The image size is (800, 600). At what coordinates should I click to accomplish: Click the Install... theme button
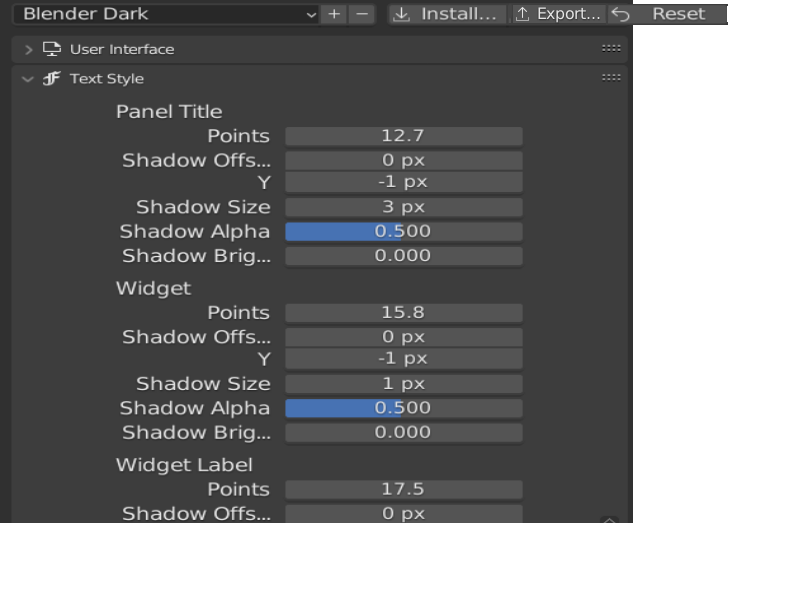pos(447,14)
